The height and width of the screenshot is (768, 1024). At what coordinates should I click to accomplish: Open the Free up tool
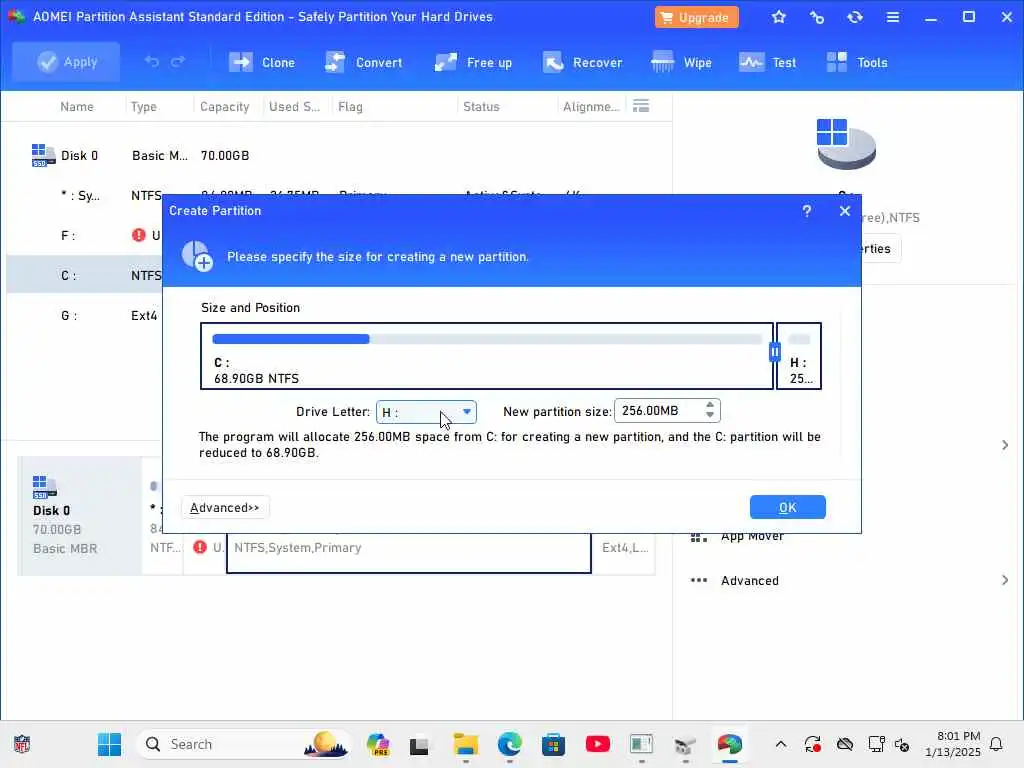coord(473,63)
